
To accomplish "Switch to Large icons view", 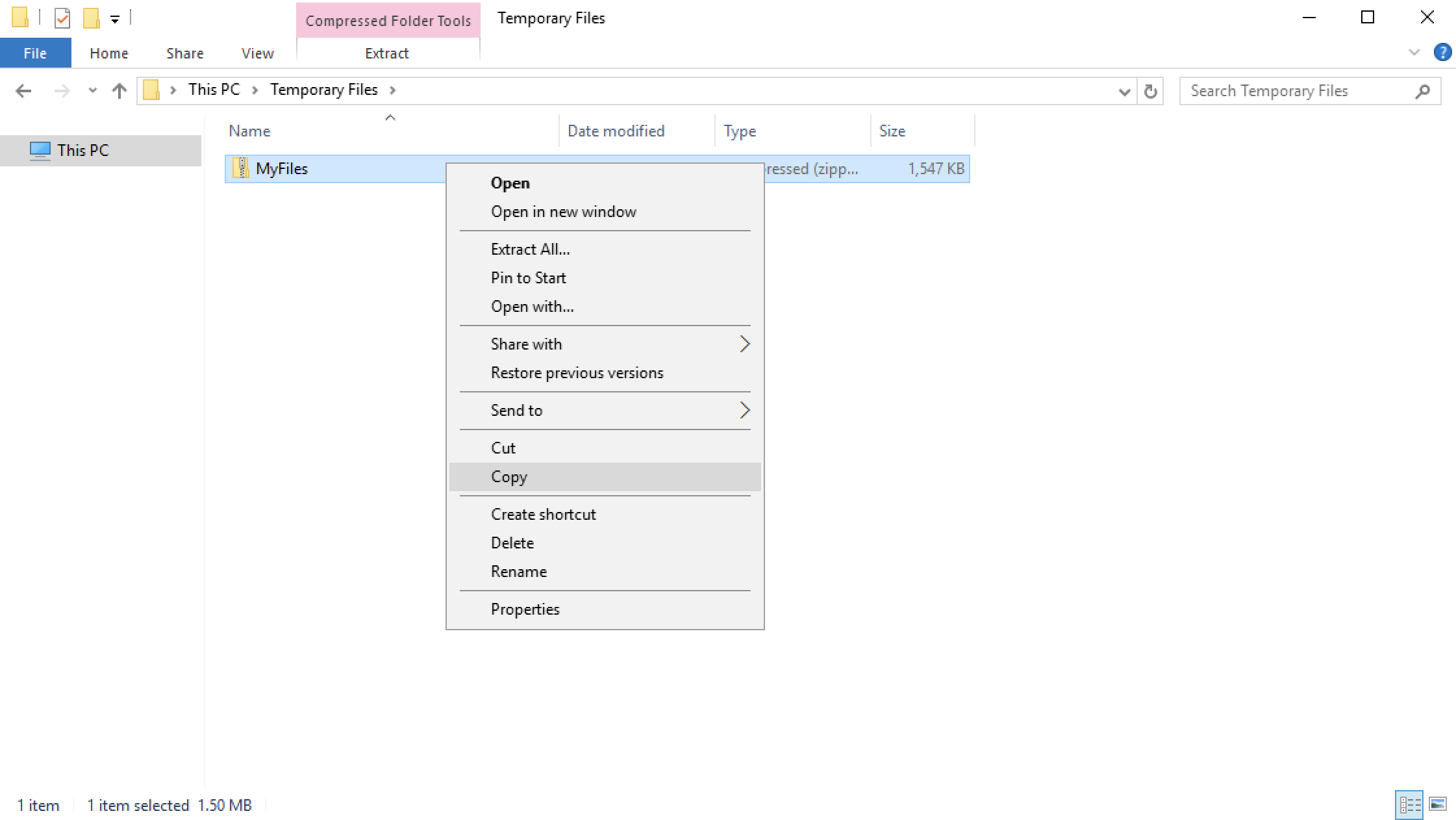I will pos(1438,805).
